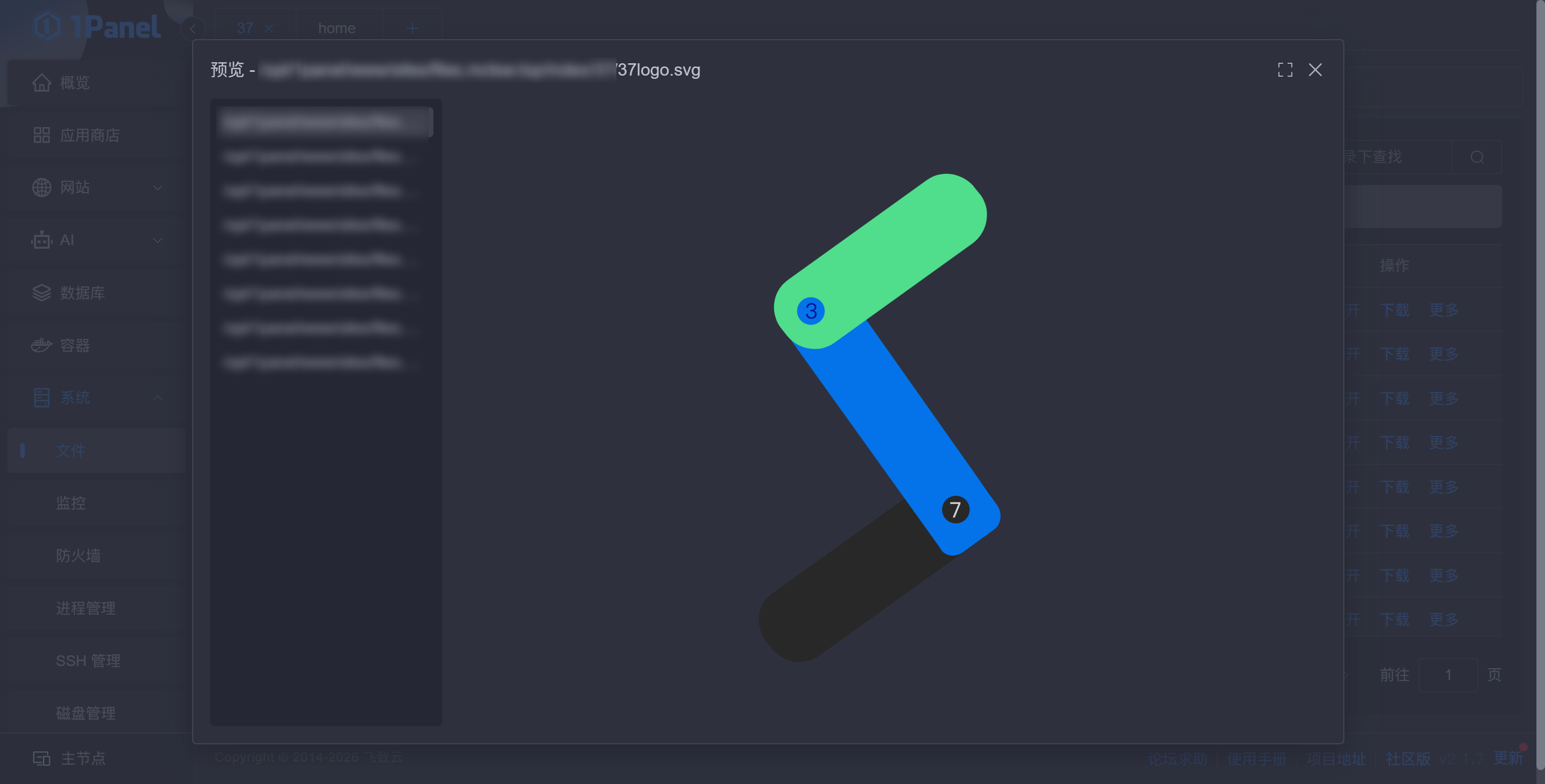This screenshot has width=1545, height=784.
Task: Click the fullscreen icon in the preview dialog
Action: [x=1285, y=70]
